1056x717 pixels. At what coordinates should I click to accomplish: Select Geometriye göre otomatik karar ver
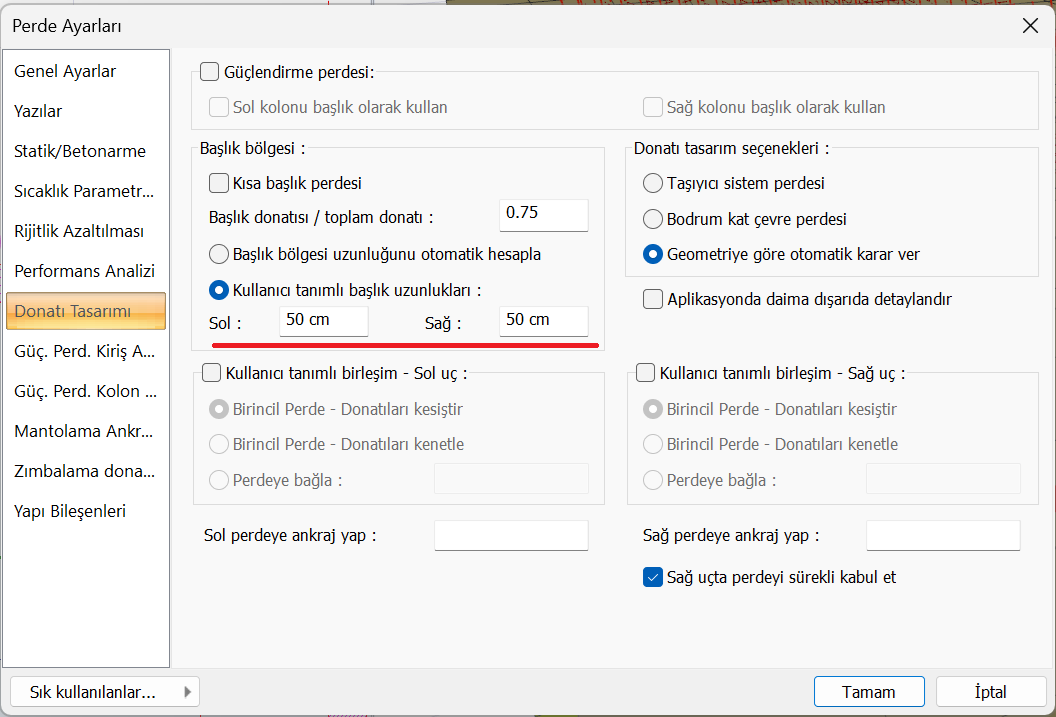(653, 254)
